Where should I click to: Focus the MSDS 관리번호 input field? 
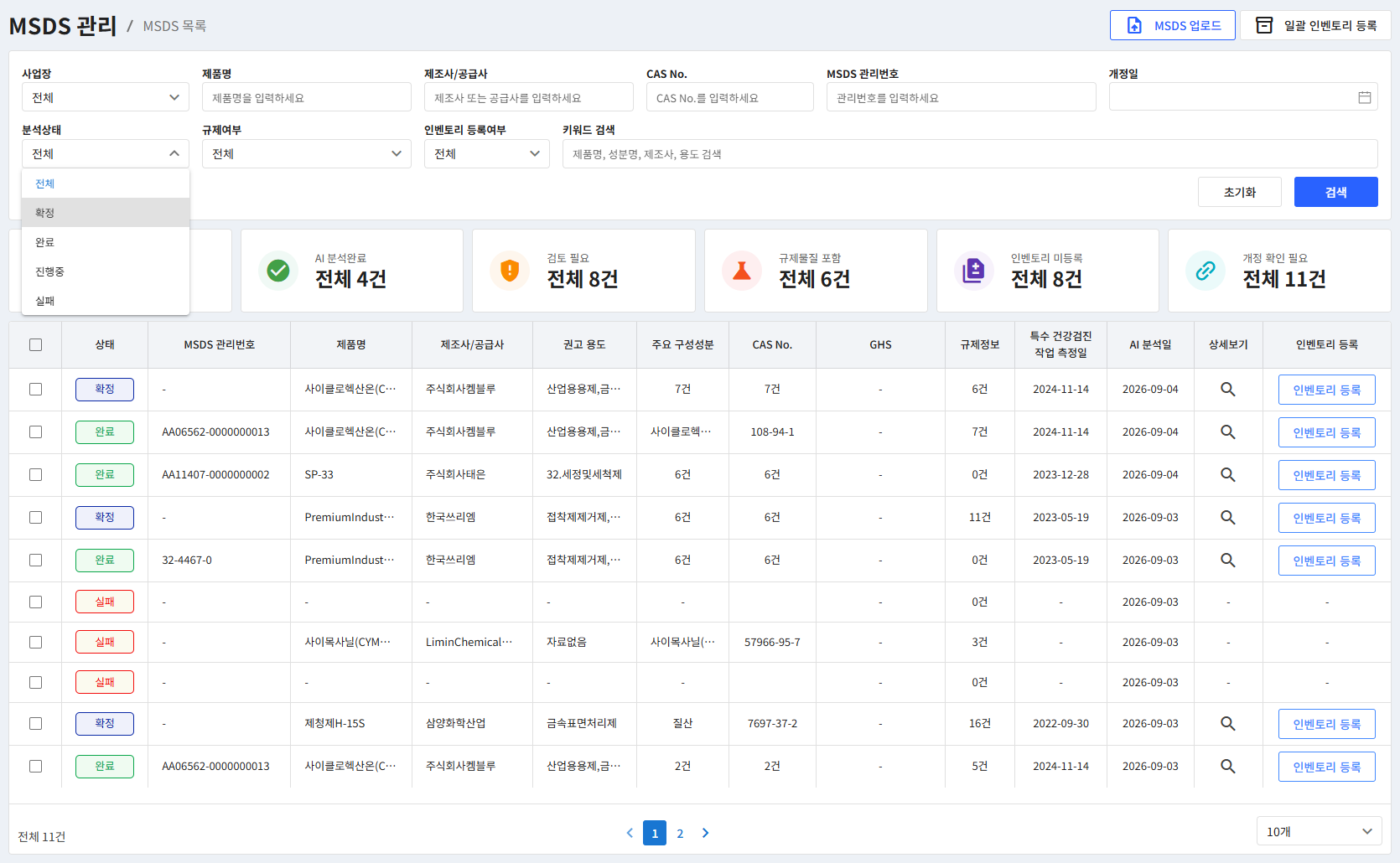(x=962, y=97)
